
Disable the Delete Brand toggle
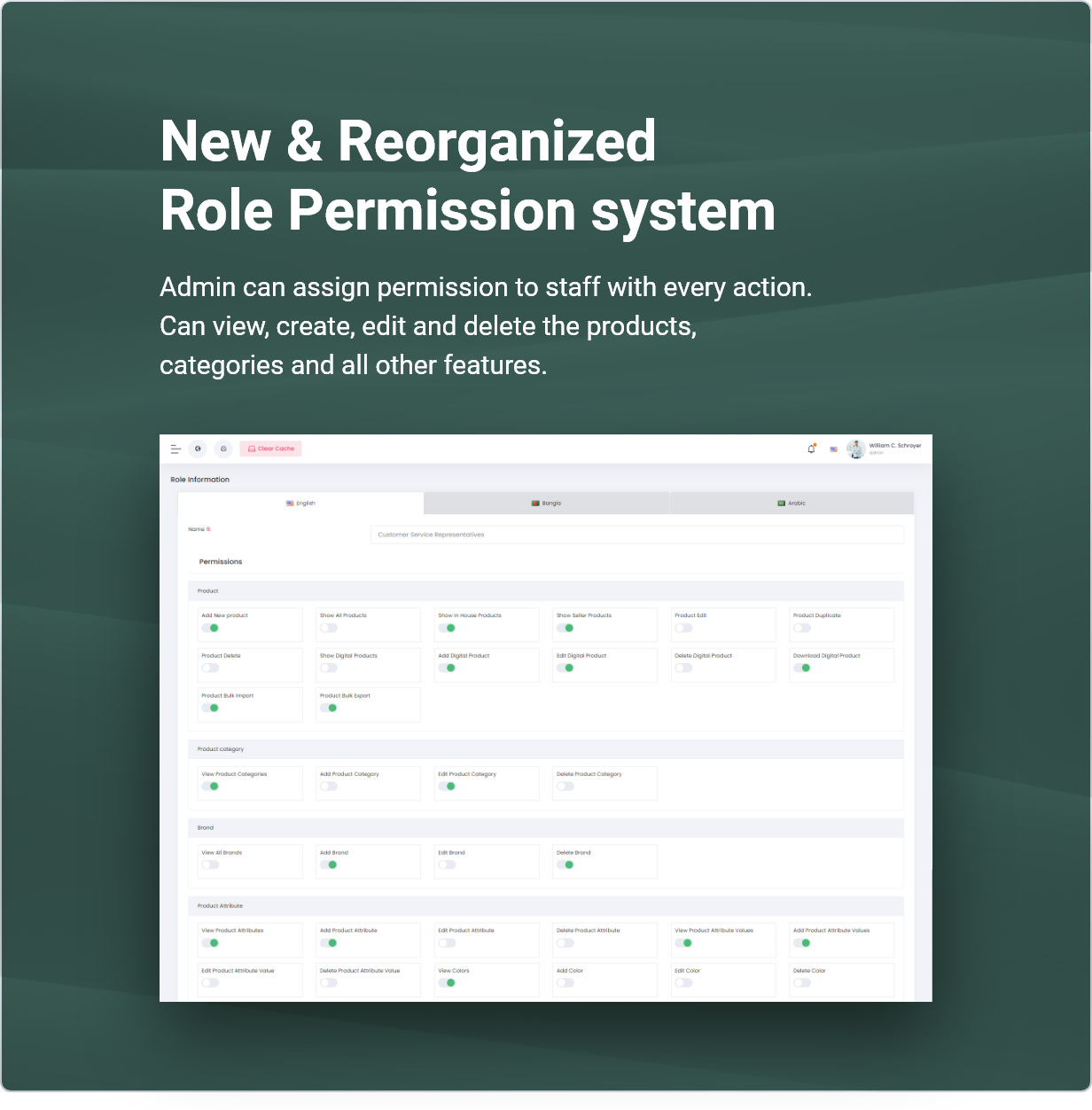pyautogui.click(x=565, y=864)
